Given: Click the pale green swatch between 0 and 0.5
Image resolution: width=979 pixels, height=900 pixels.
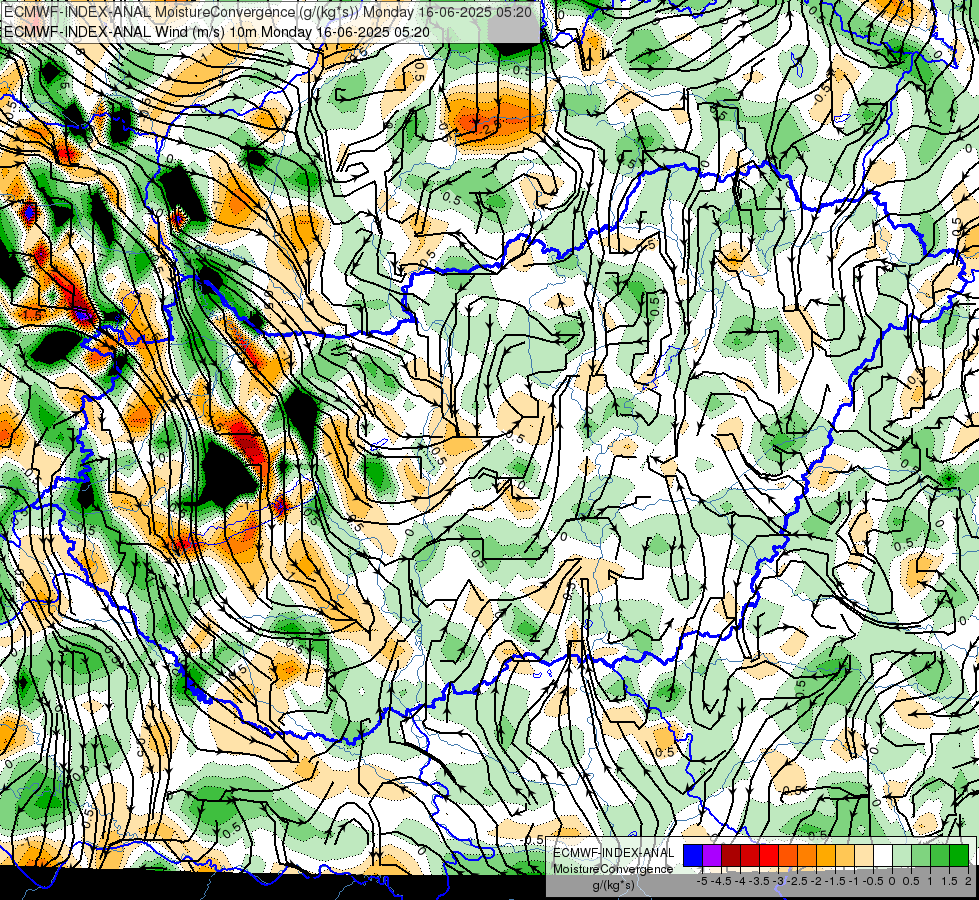Looking at the screenshot, I should 902,856.
